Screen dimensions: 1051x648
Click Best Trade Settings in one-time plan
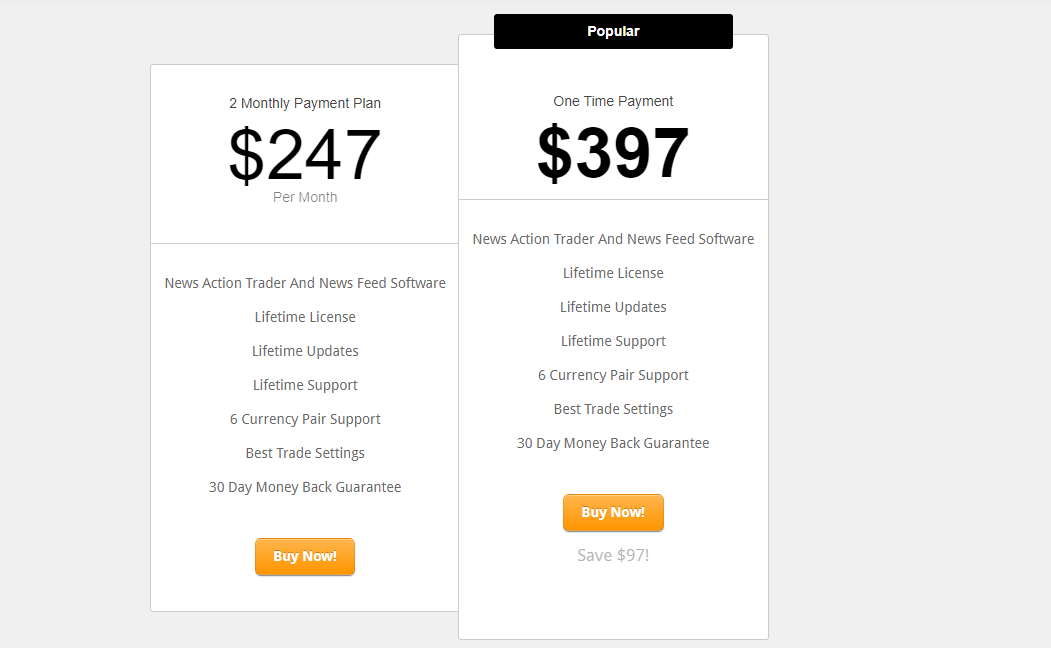[x=613, y=409]
